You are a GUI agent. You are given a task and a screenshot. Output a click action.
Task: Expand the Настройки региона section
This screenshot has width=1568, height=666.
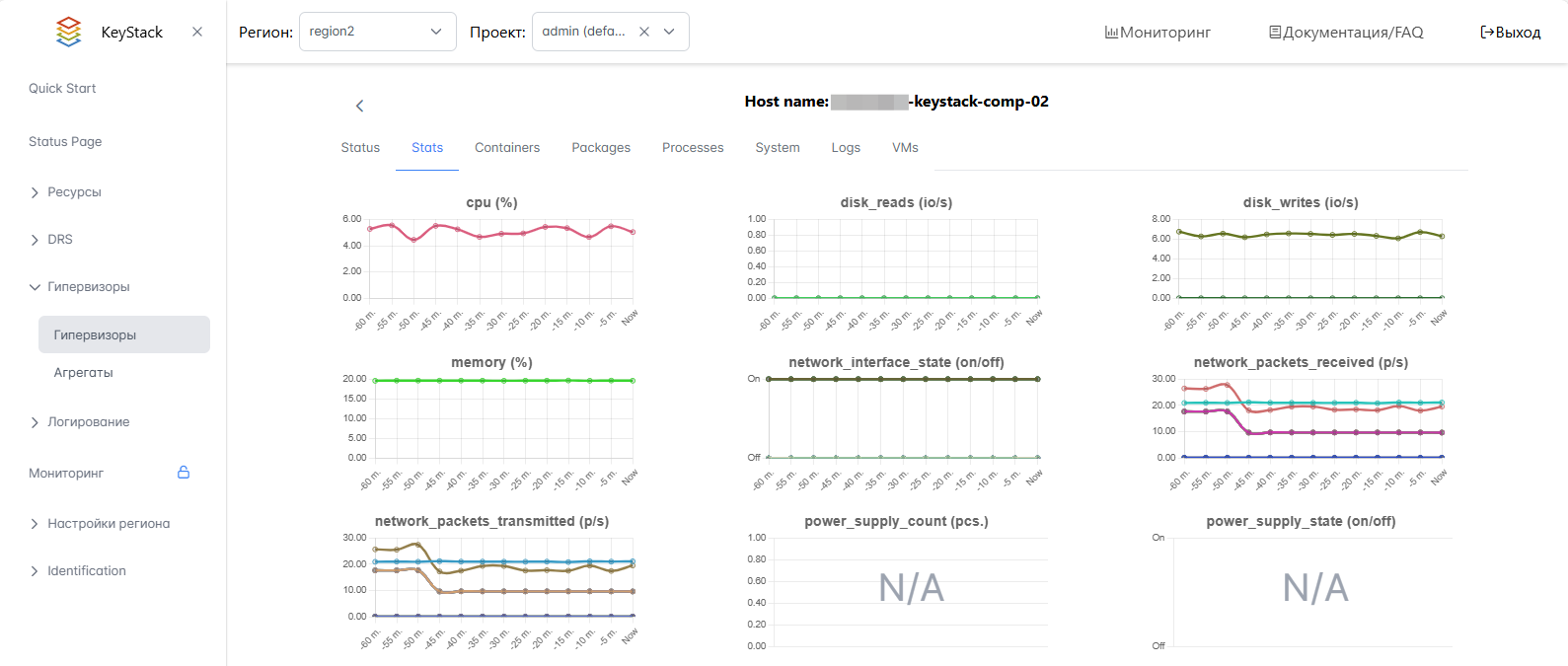coord(109,524)
